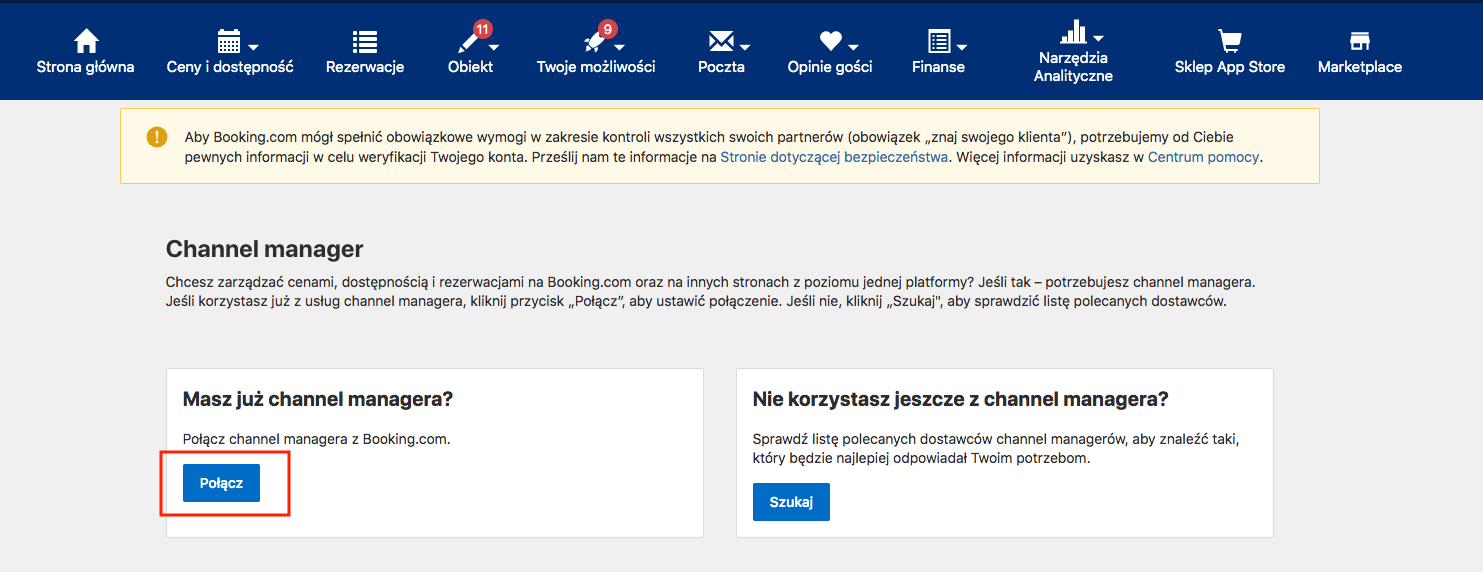Open the Ceny i dostępność menu
The width and height of the screenshot is (1483, 572).
click(x=230, y=67)
